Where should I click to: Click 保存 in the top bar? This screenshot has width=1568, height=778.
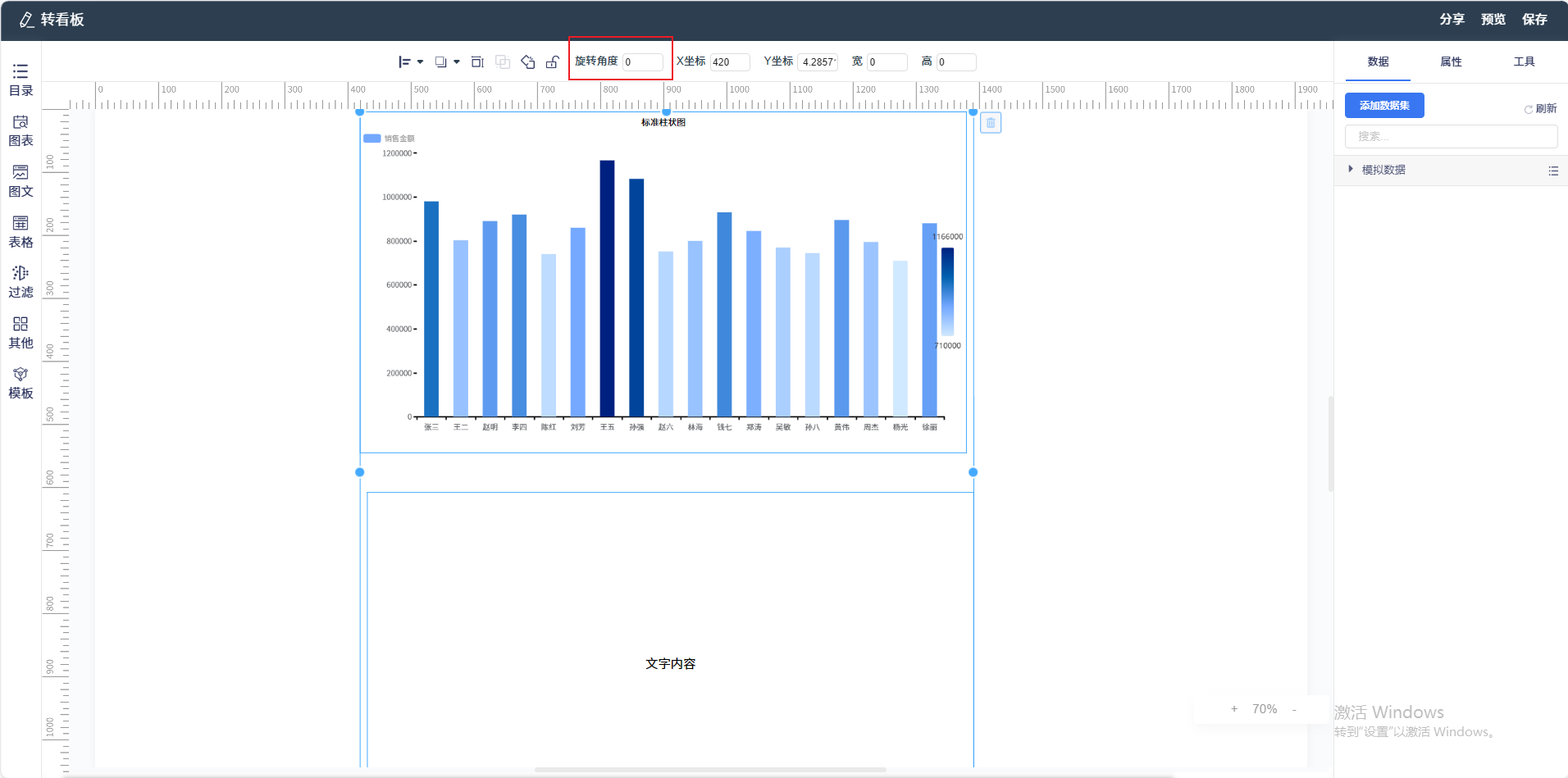(1534, 20)
